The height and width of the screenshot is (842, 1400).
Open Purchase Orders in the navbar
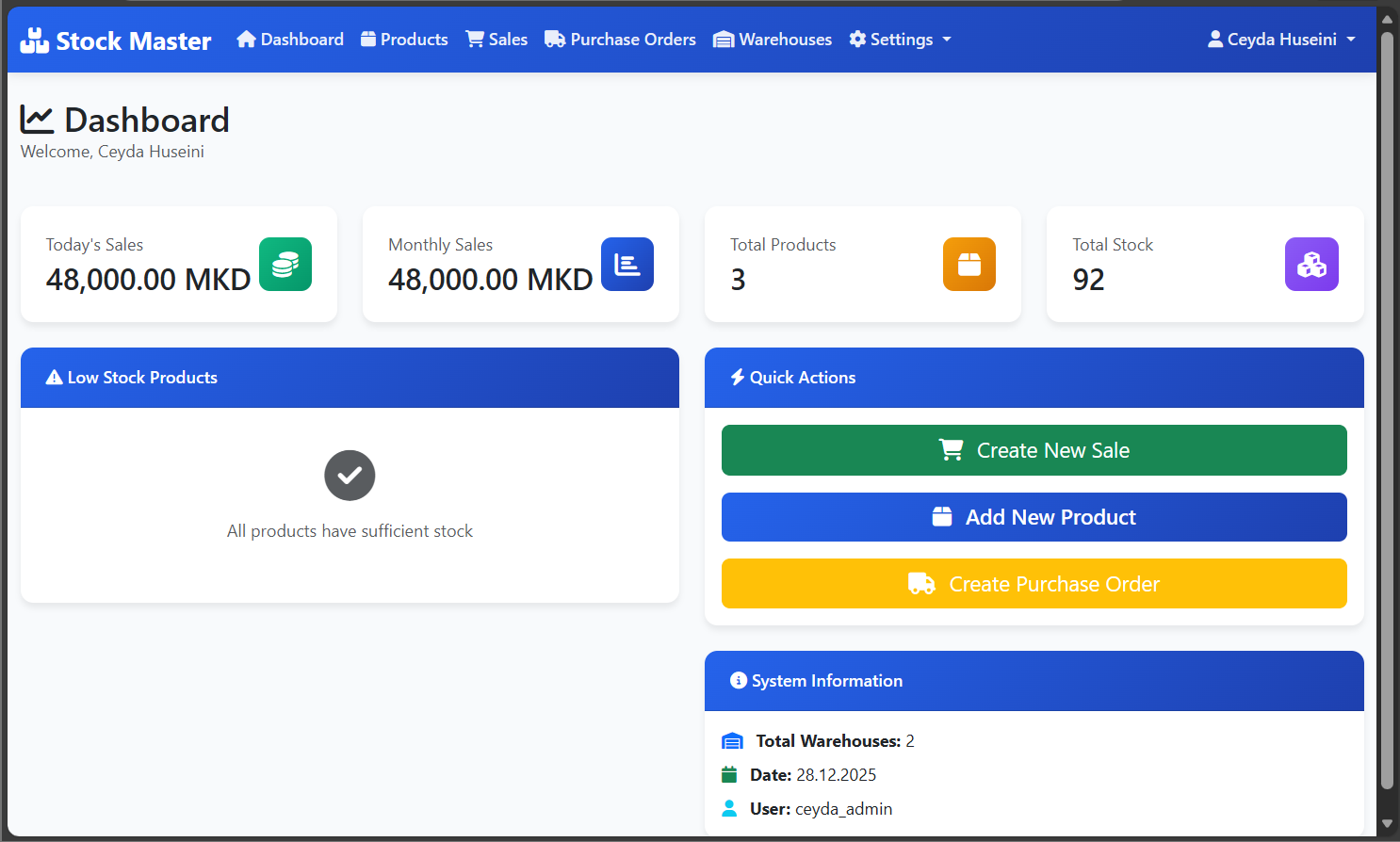[620, 40]
